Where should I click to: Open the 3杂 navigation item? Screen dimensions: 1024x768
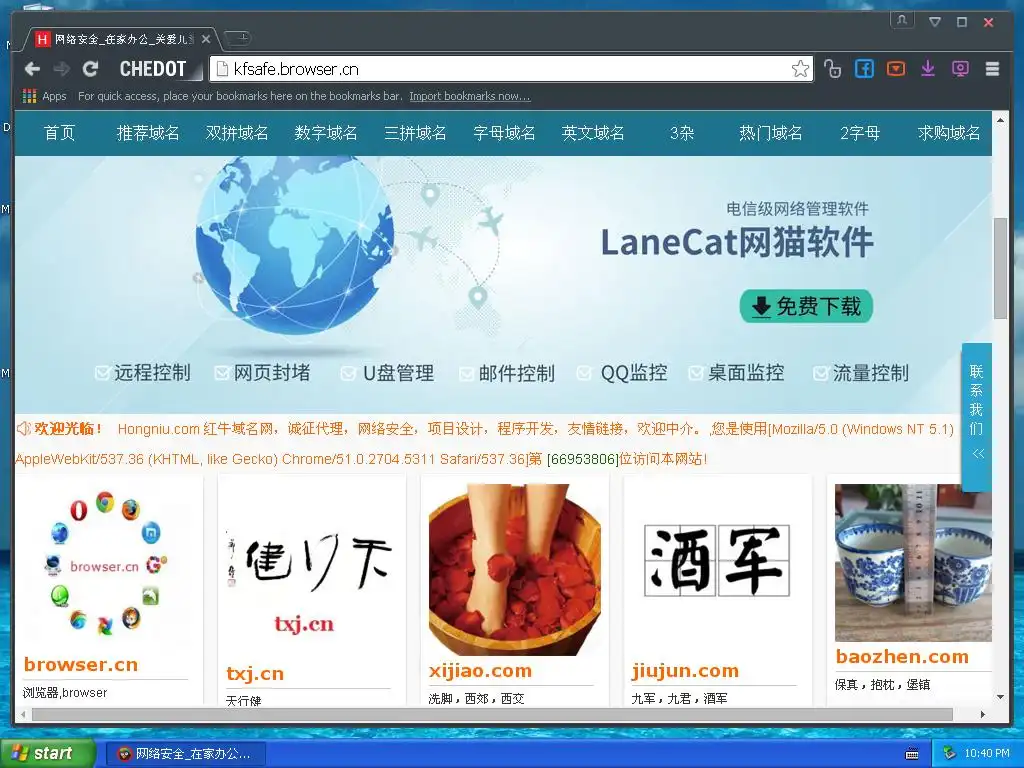(682, 133)
